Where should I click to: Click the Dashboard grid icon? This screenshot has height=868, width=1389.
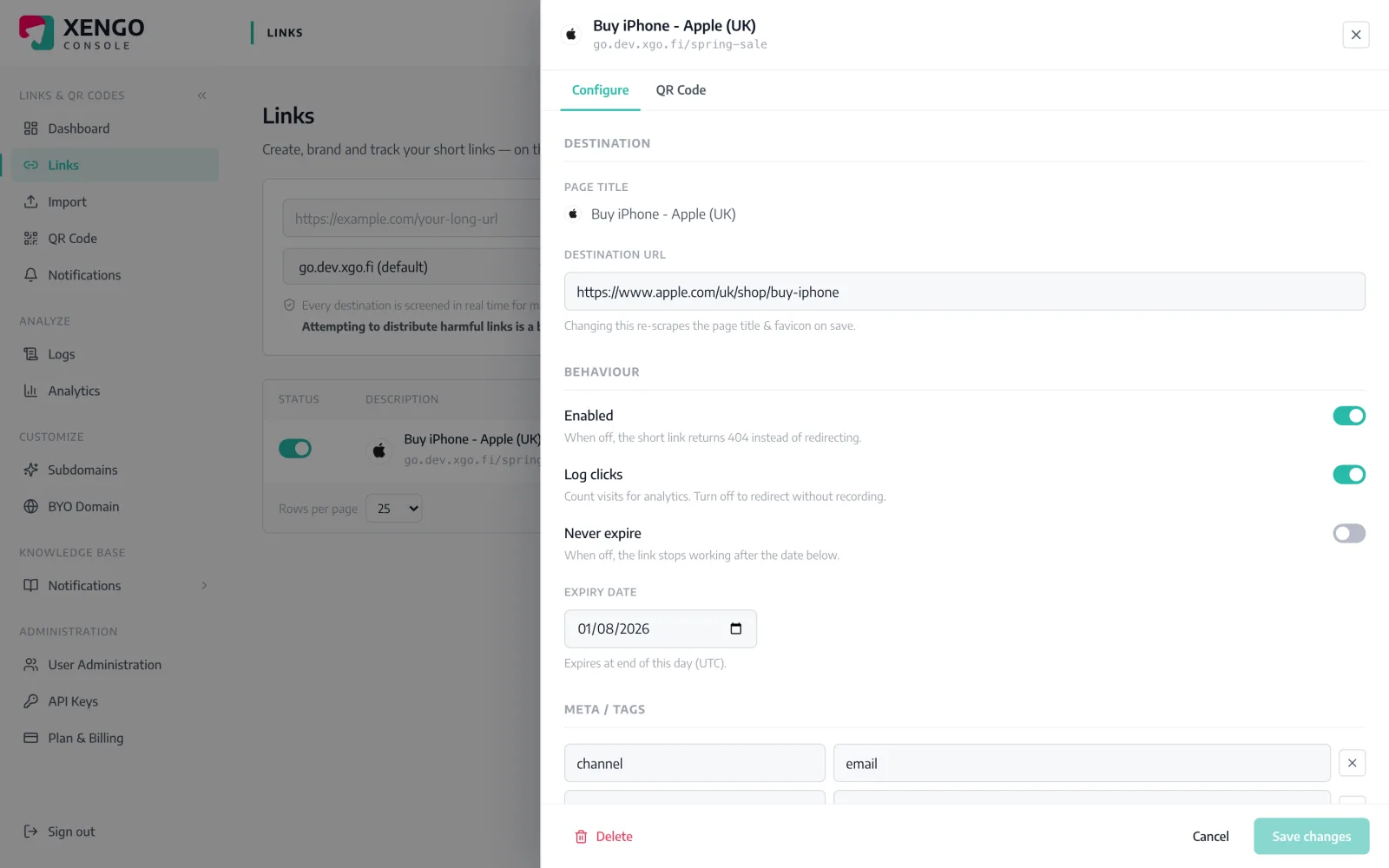[30, 128]
